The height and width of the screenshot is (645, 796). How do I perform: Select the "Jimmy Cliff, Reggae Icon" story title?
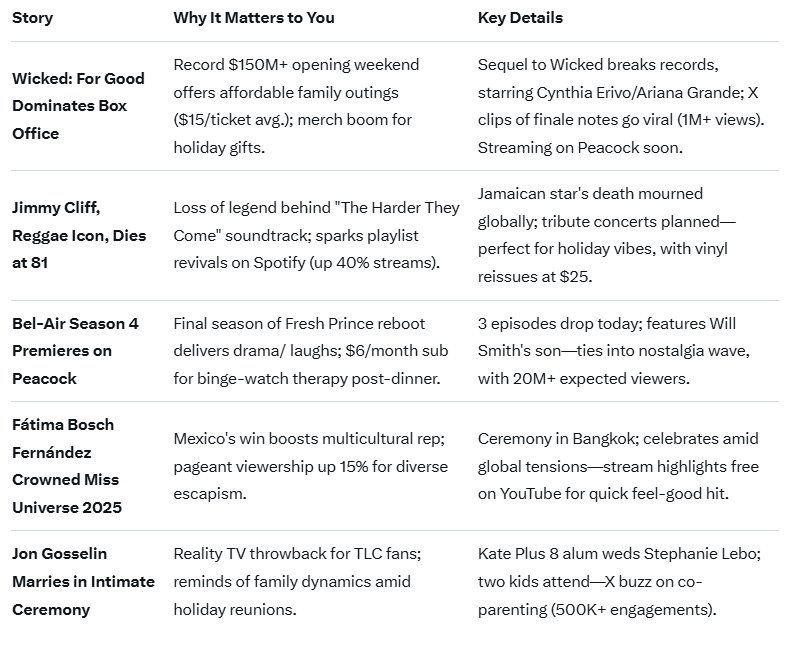(79, 235)
